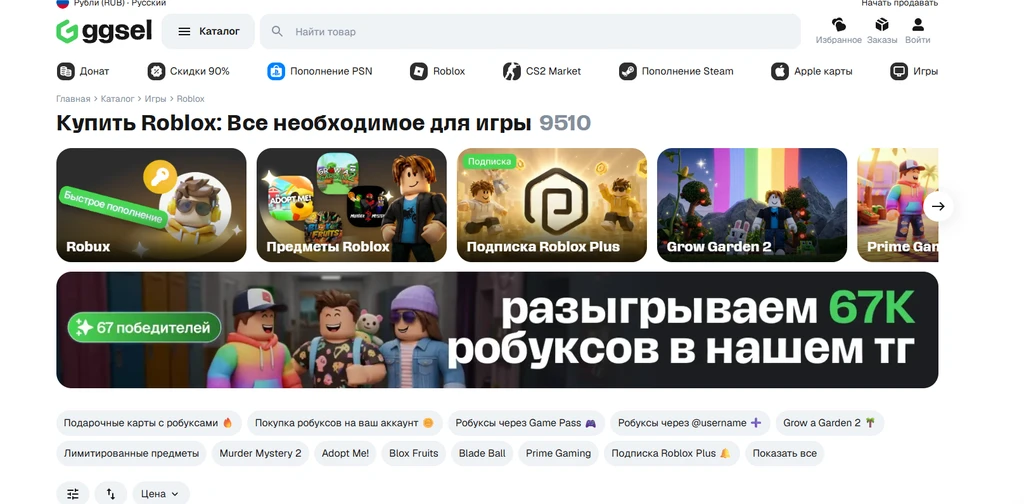Select Grow a Garden 2 chip
The width and height of the screenshot is (1024, 504).
(x=830, y=423)
